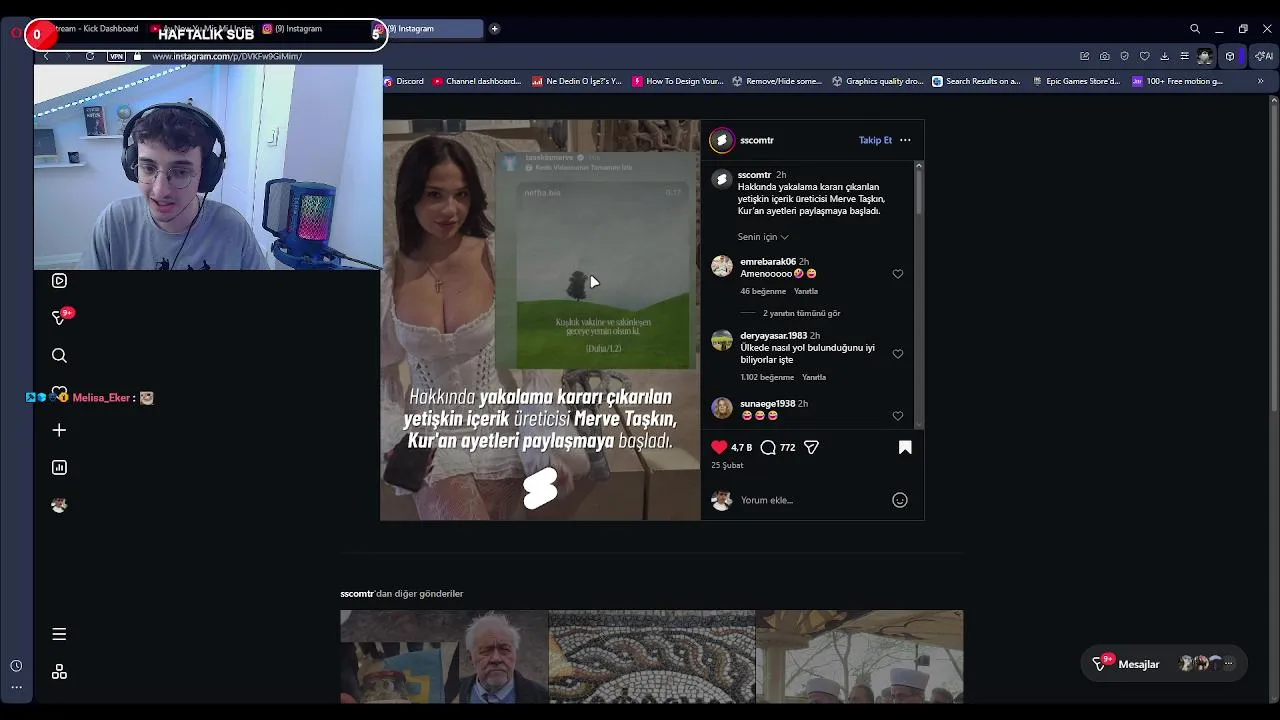1280x720 pixels.
Task: Expand the Senin için dropdown
Action: coord(763,237)
